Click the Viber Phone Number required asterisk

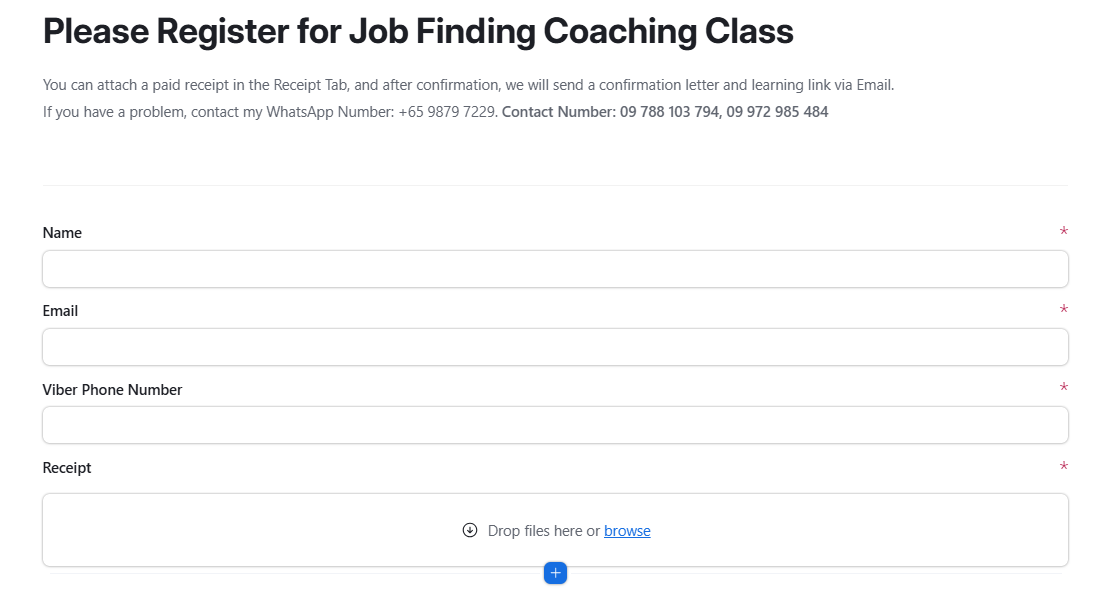tap(1063, 389)
